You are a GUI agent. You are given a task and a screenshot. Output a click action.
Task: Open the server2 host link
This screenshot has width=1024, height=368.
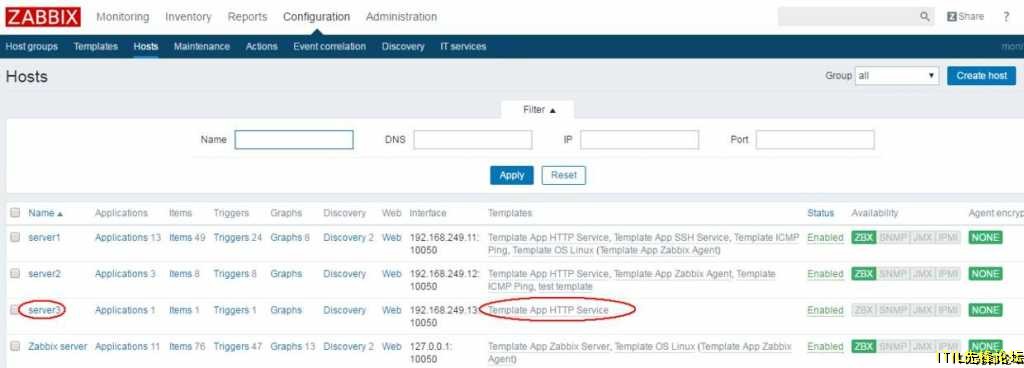[44, 274]
